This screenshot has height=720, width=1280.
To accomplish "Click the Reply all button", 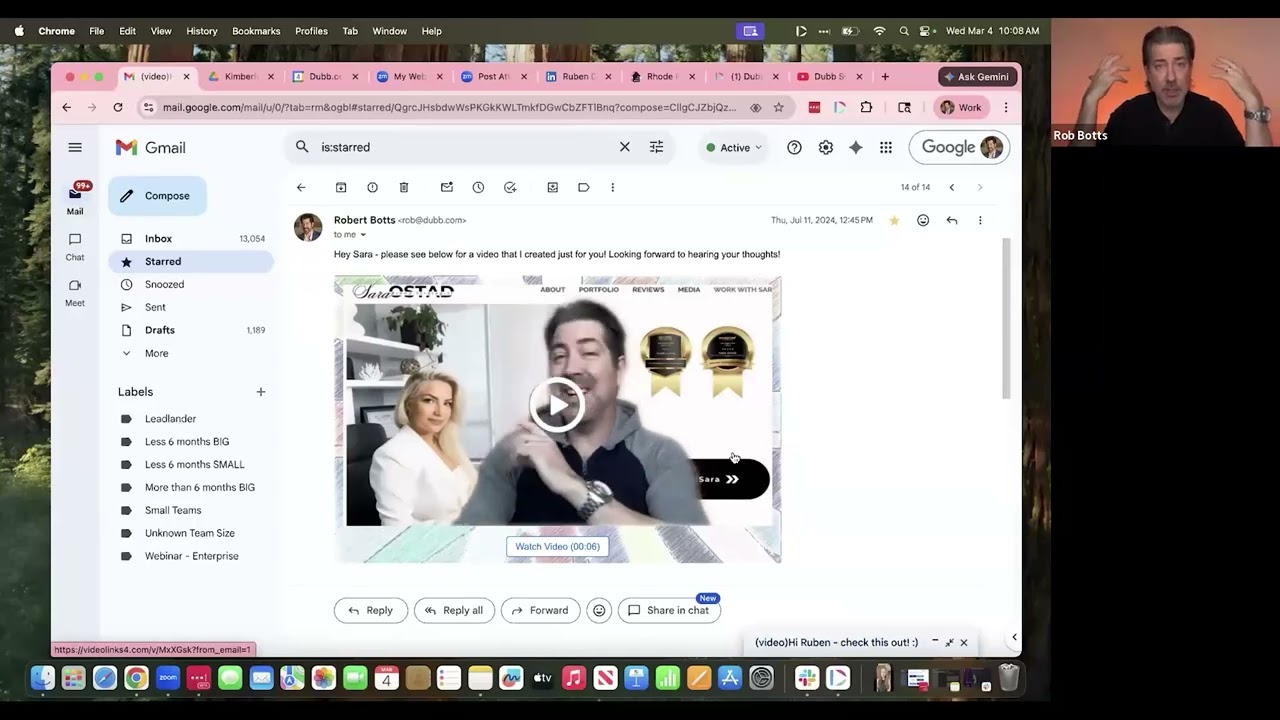I will pos(454,610).
